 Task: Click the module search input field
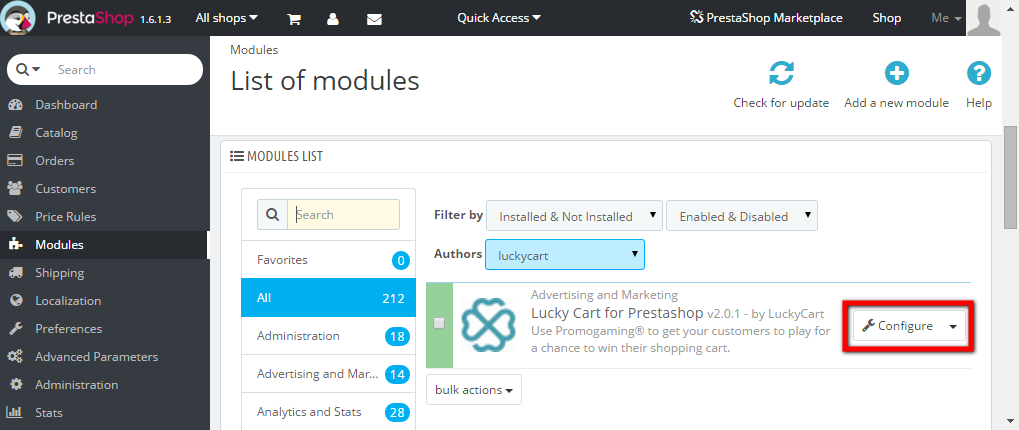coord(344,215)
